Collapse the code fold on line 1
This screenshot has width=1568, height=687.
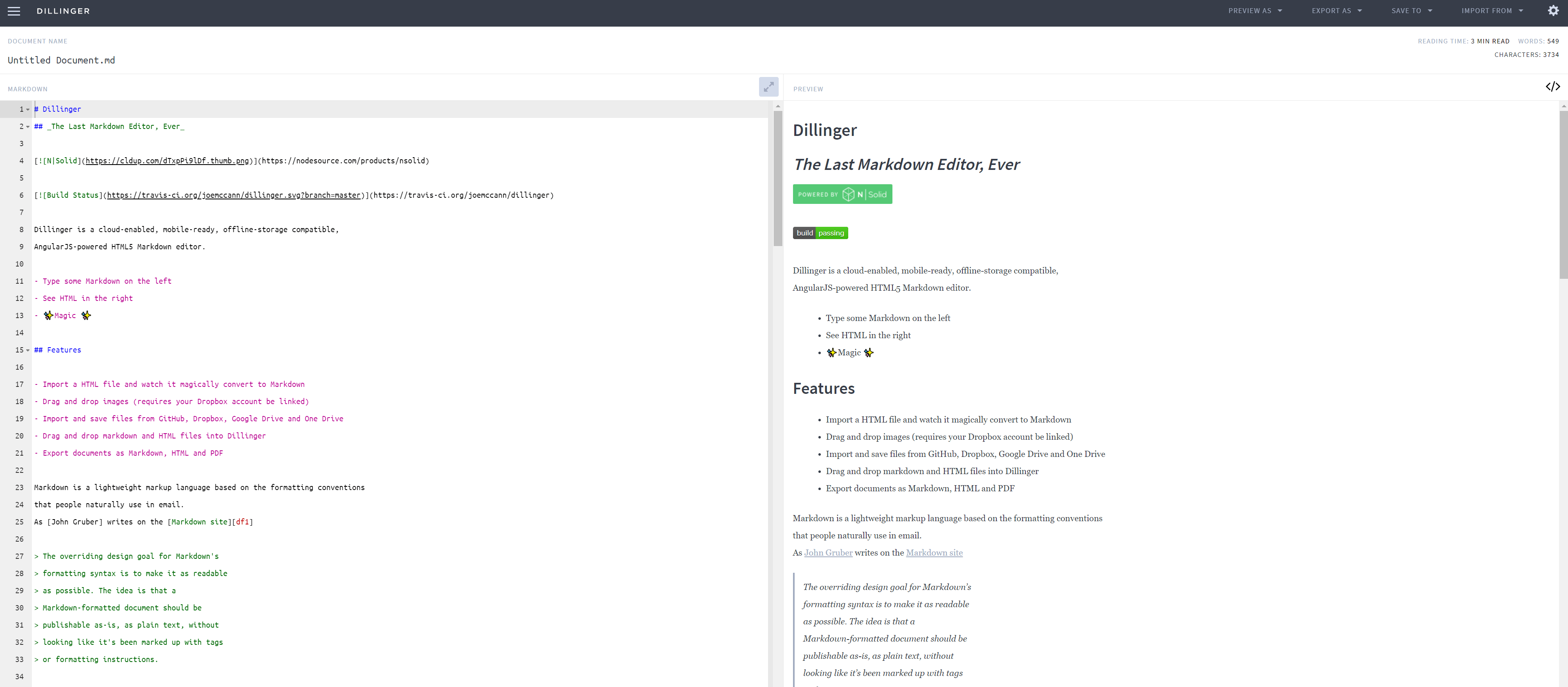pyautogui.click(x=27, y=109)
